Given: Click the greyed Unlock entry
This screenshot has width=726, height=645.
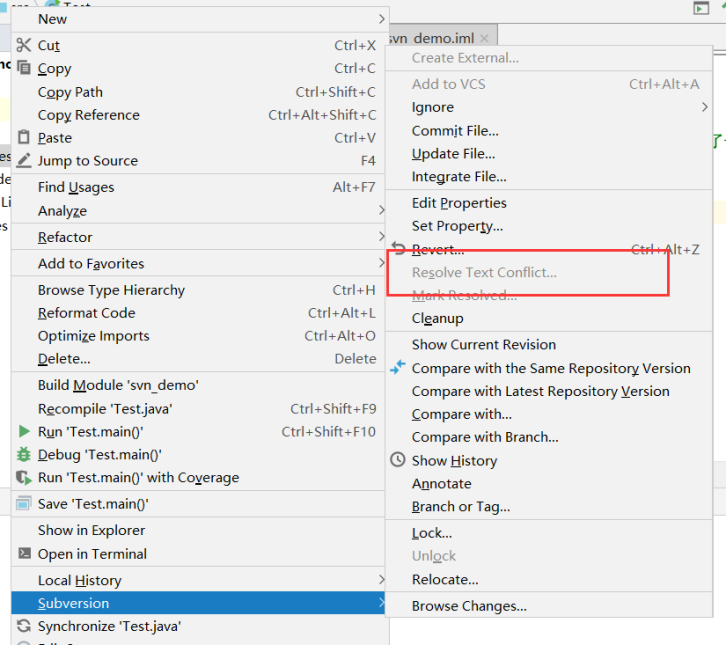Looking at the screenshot, I should coord(549,556).
